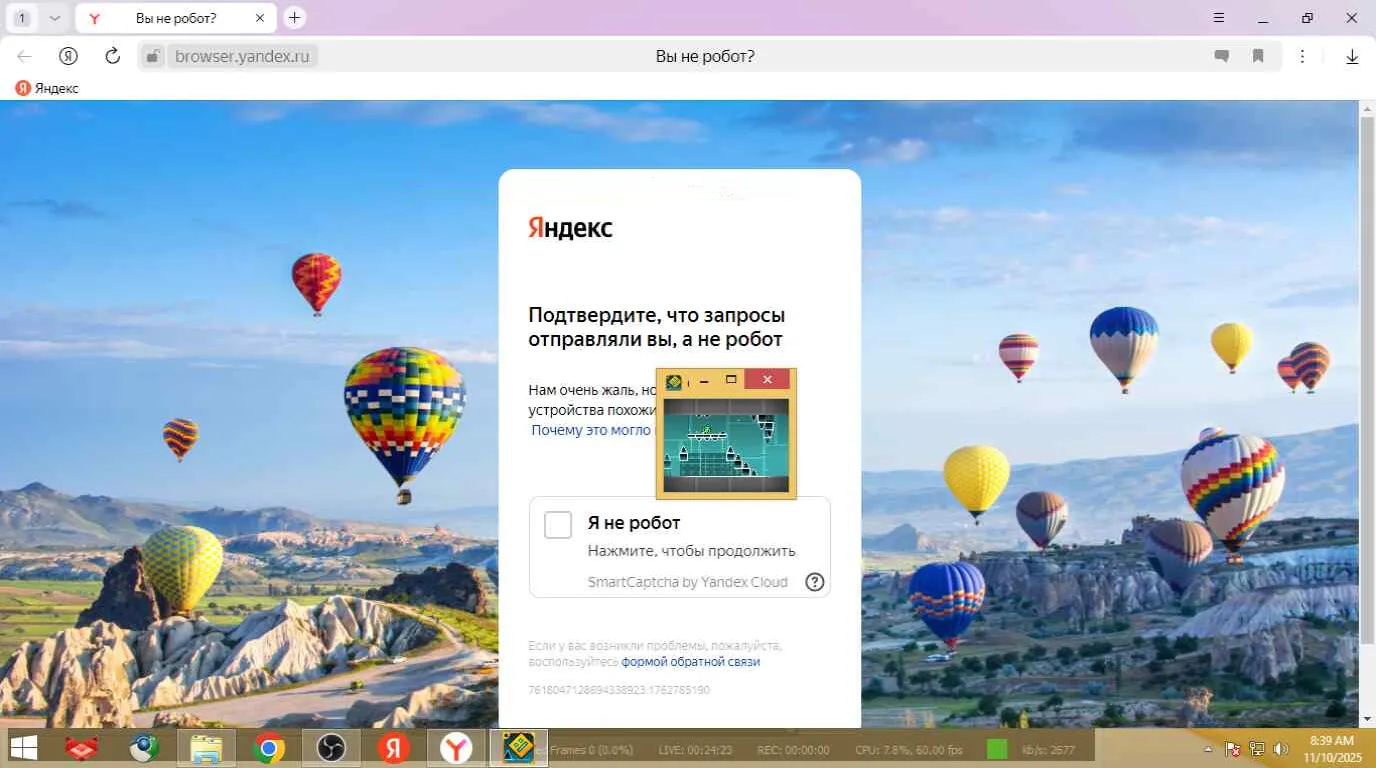The image size is (1376, 768).
Task: Switch to the Geometry Dash taskbar icon
Action: click(518, 748)
